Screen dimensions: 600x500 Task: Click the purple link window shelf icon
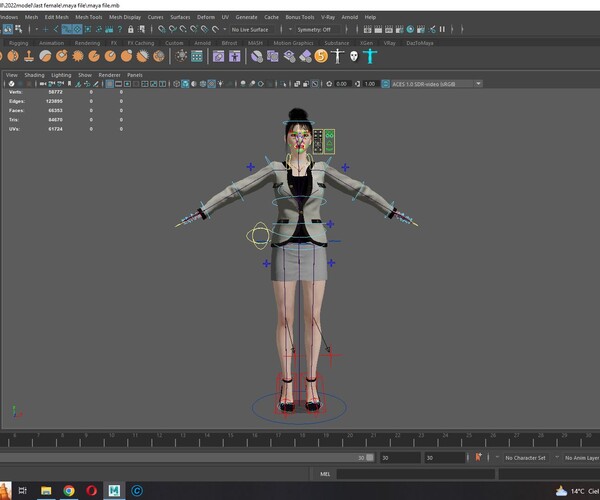(218, 56)
